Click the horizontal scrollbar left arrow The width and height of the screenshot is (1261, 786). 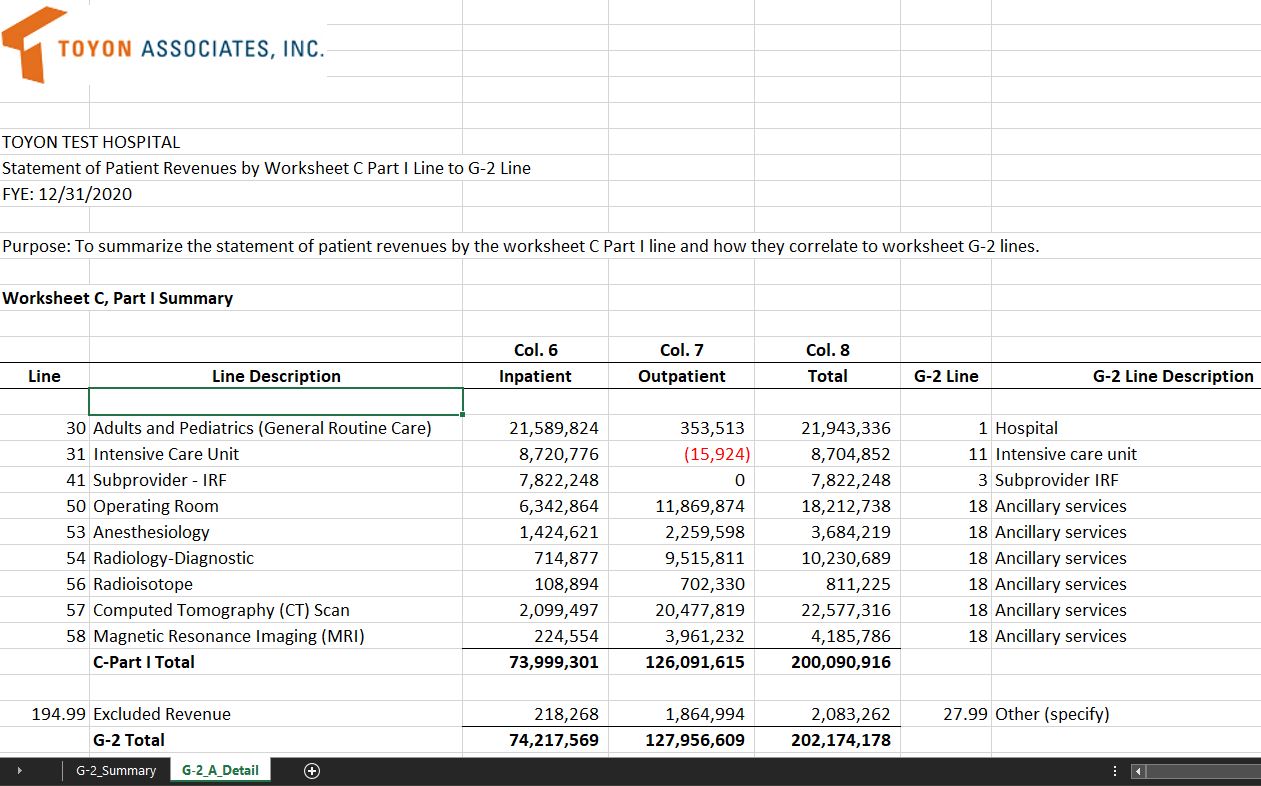pyautogui.click(x=1138, y=771)
